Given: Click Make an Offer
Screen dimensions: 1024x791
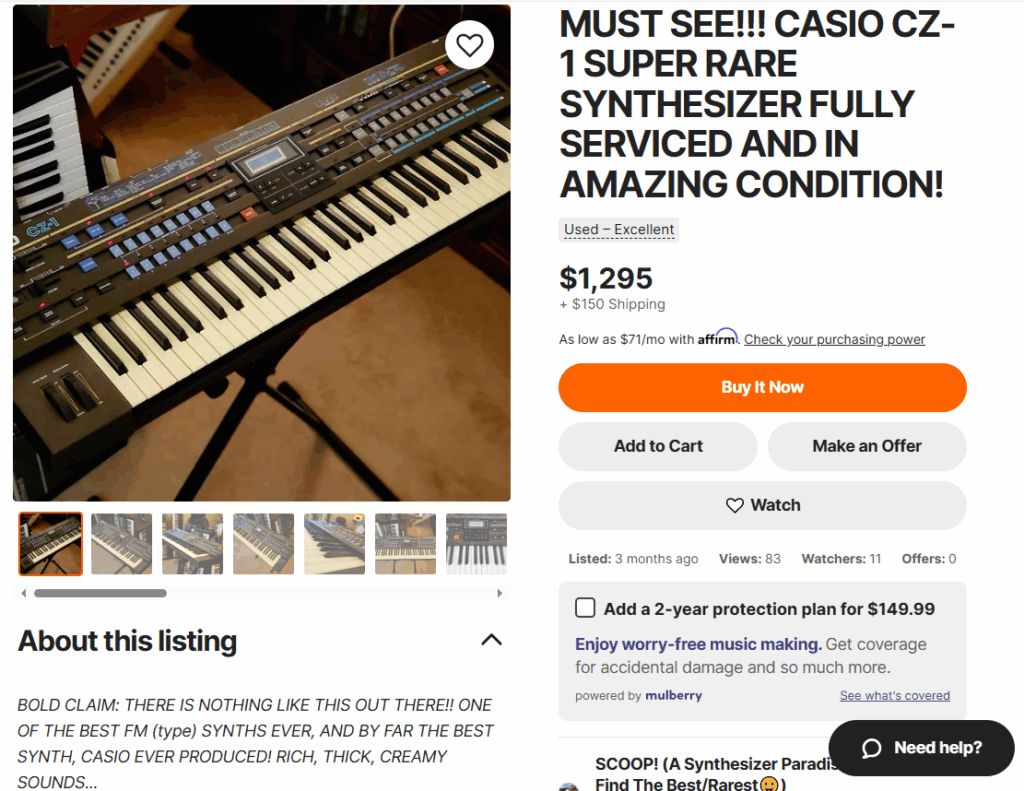Looking at the screenshot, I should [x=867, y=446].
